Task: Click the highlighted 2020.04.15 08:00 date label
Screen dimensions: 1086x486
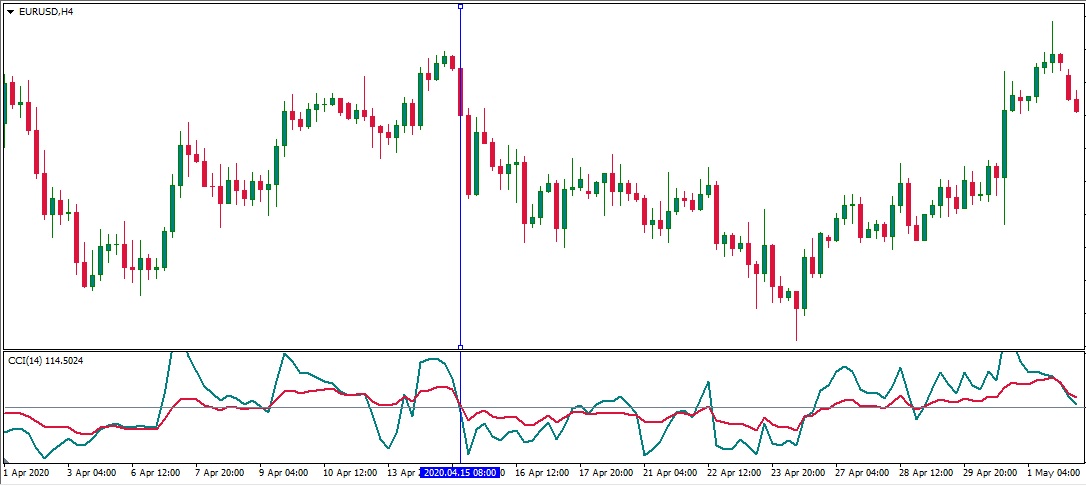Action: 460,473
